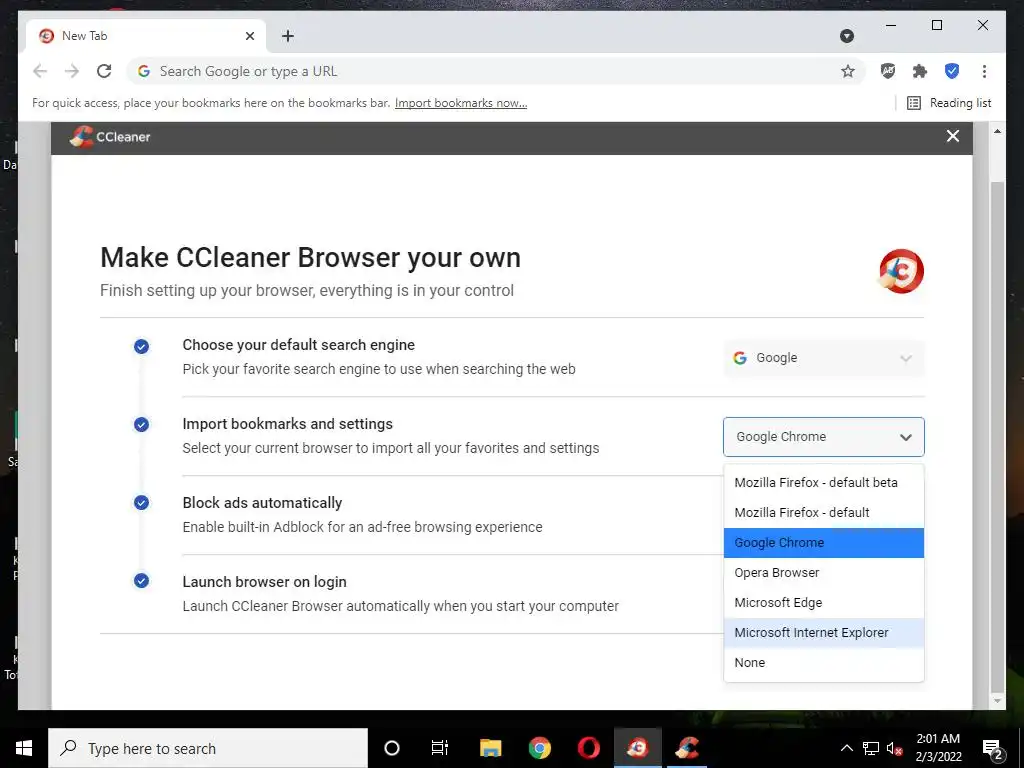
Task: Open the Adblock shield extension icon
Action: 888,71
